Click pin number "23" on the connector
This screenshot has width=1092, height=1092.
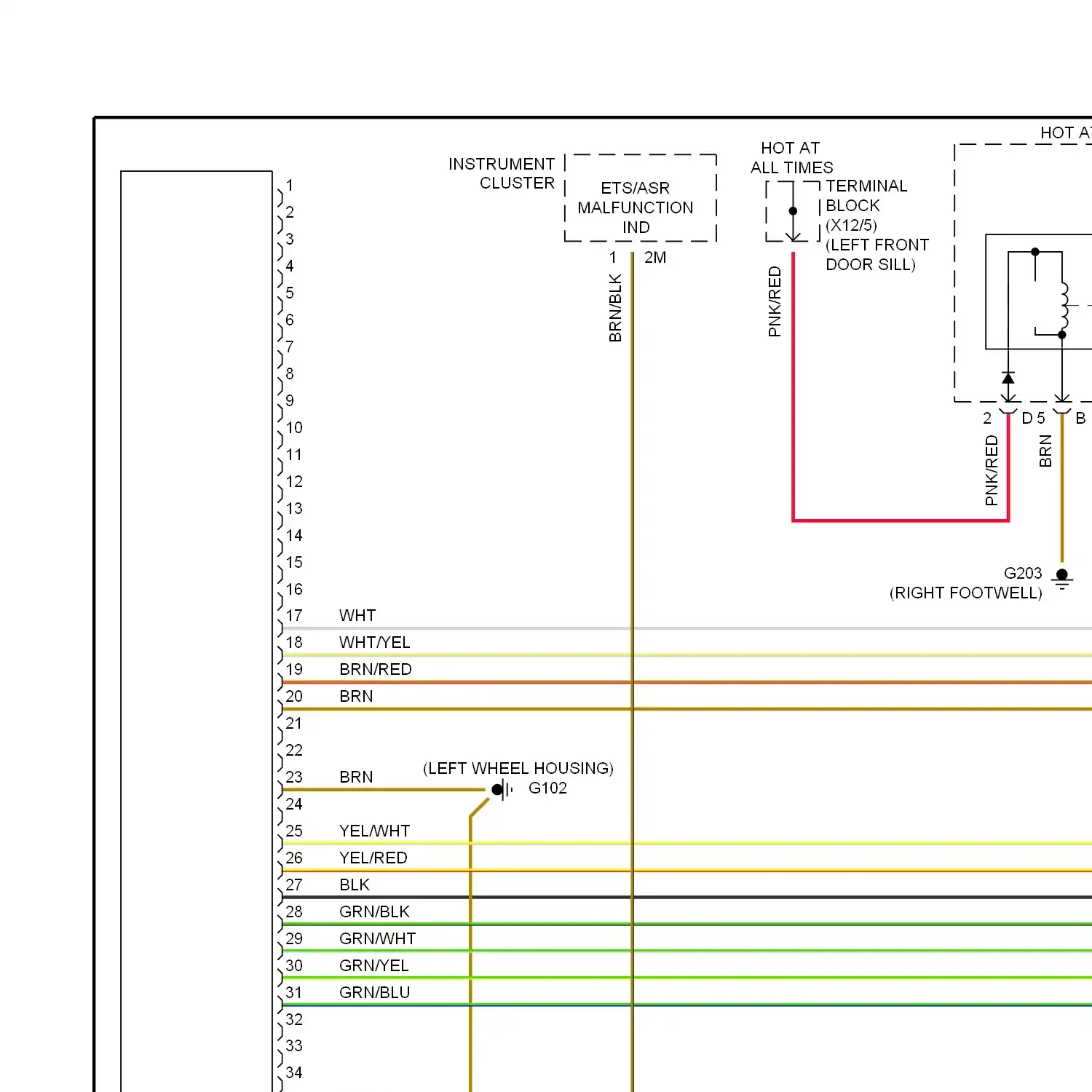tap(294, 777)
